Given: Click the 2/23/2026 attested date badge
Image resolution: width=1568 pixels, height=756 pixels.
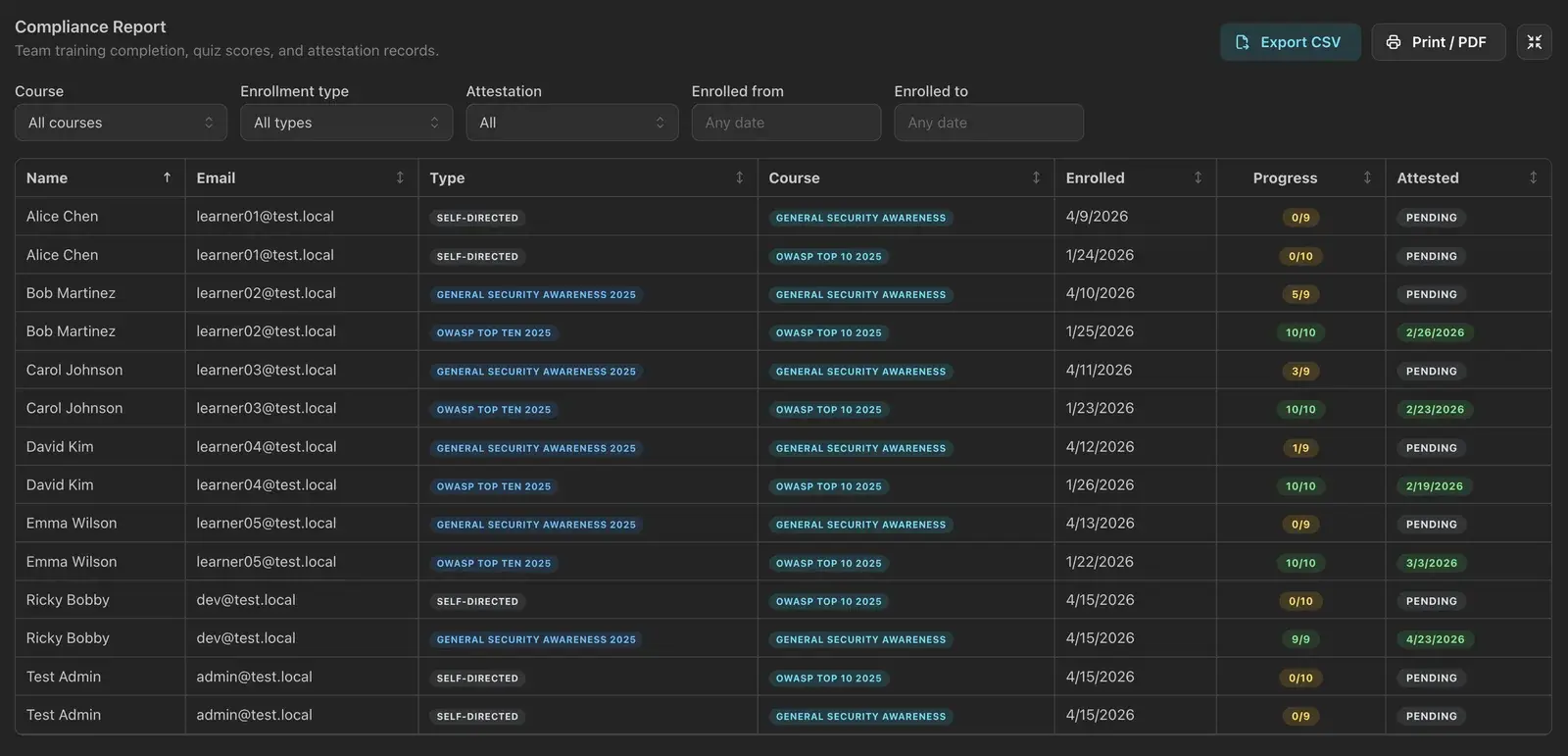Looking at the screenshot, I should 1435,410.
